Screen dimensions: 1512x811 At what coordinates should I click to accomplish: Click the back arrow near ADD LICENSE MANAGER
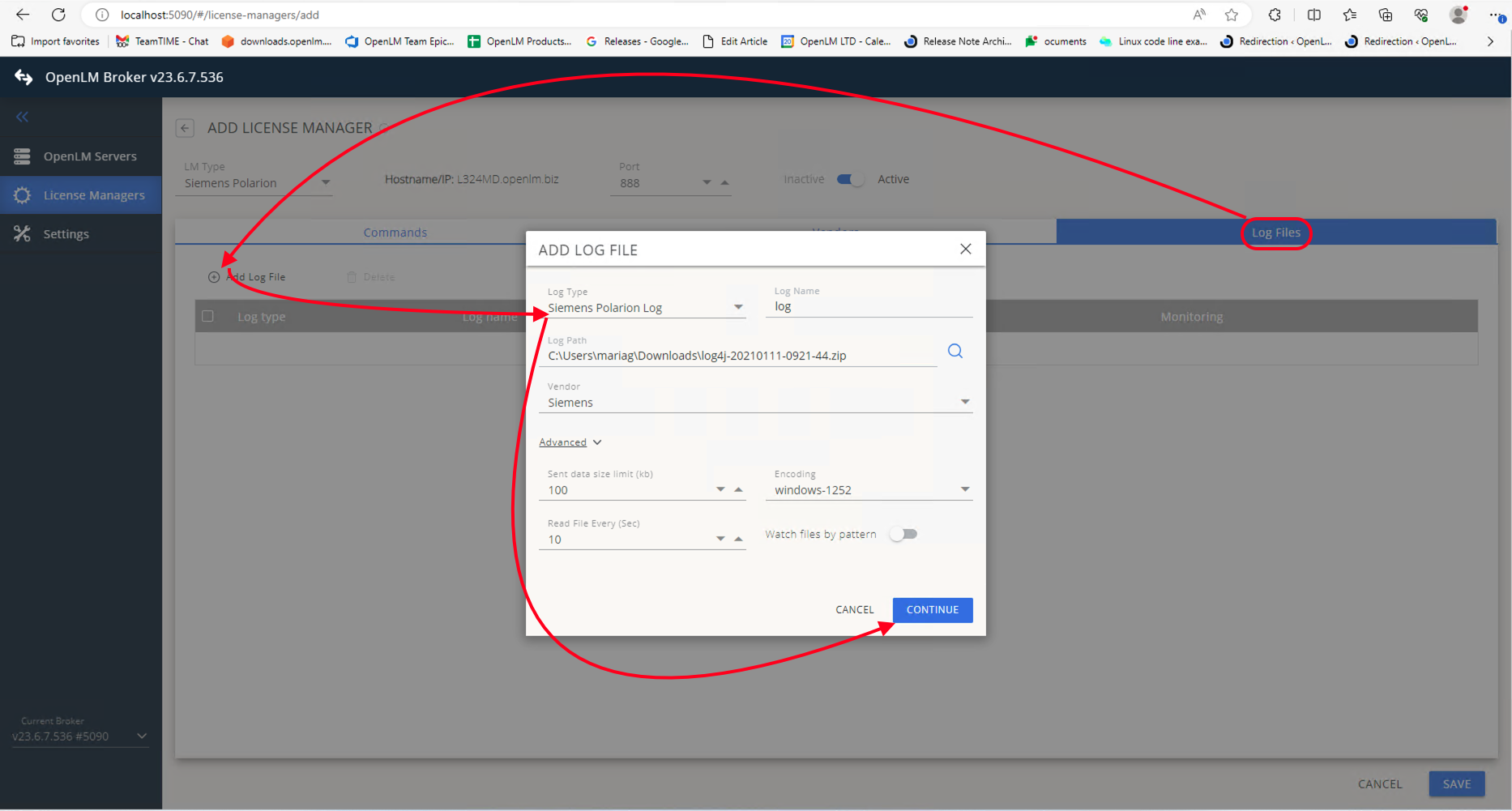click(x=185, y=127)
